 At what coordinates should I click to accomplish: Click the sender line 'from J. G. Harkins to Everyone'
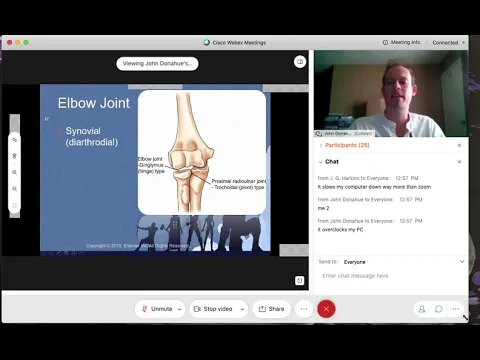(x=353, y=178)
